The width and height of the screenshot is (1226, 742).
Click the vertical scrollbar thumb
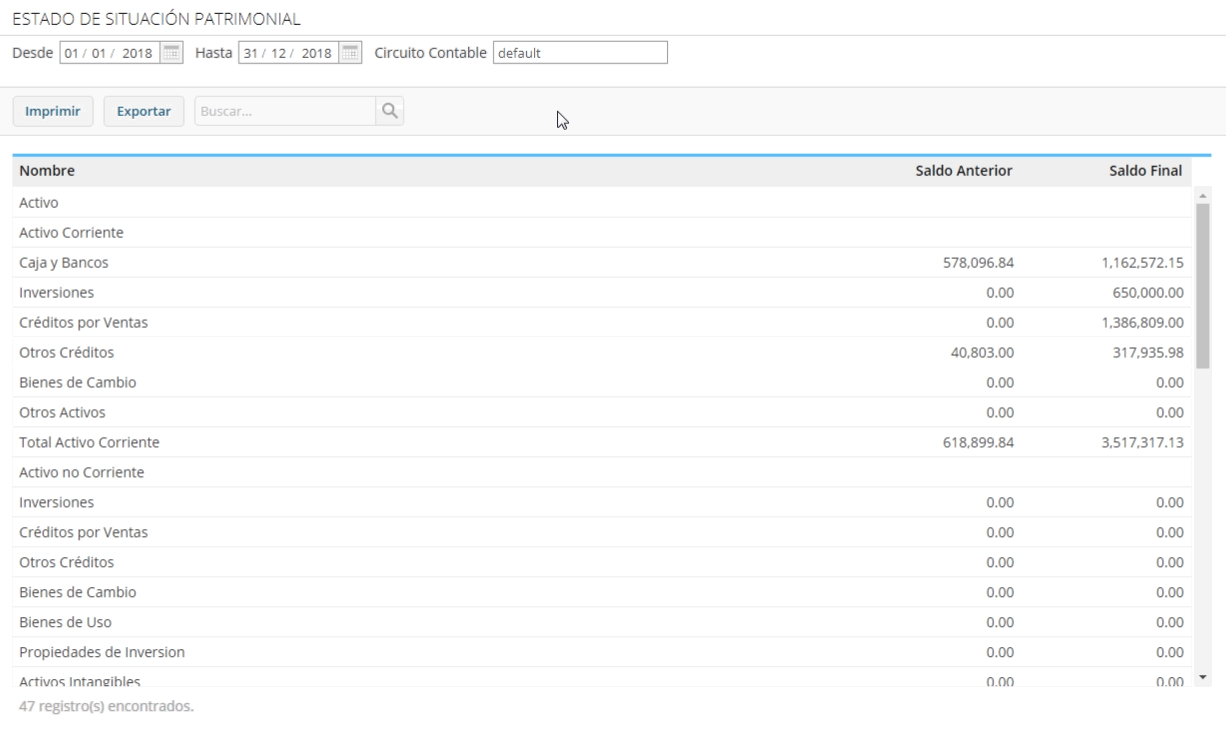(x=1203, y=286)
